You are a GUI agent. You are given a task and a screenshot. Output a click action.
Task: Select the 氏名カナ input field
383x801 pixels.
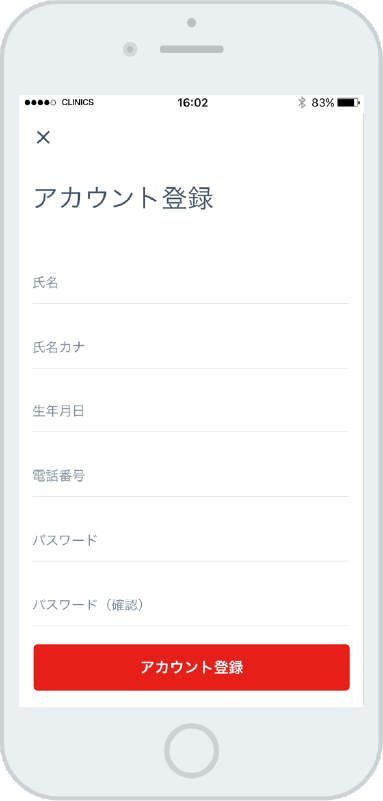(190, 348)
